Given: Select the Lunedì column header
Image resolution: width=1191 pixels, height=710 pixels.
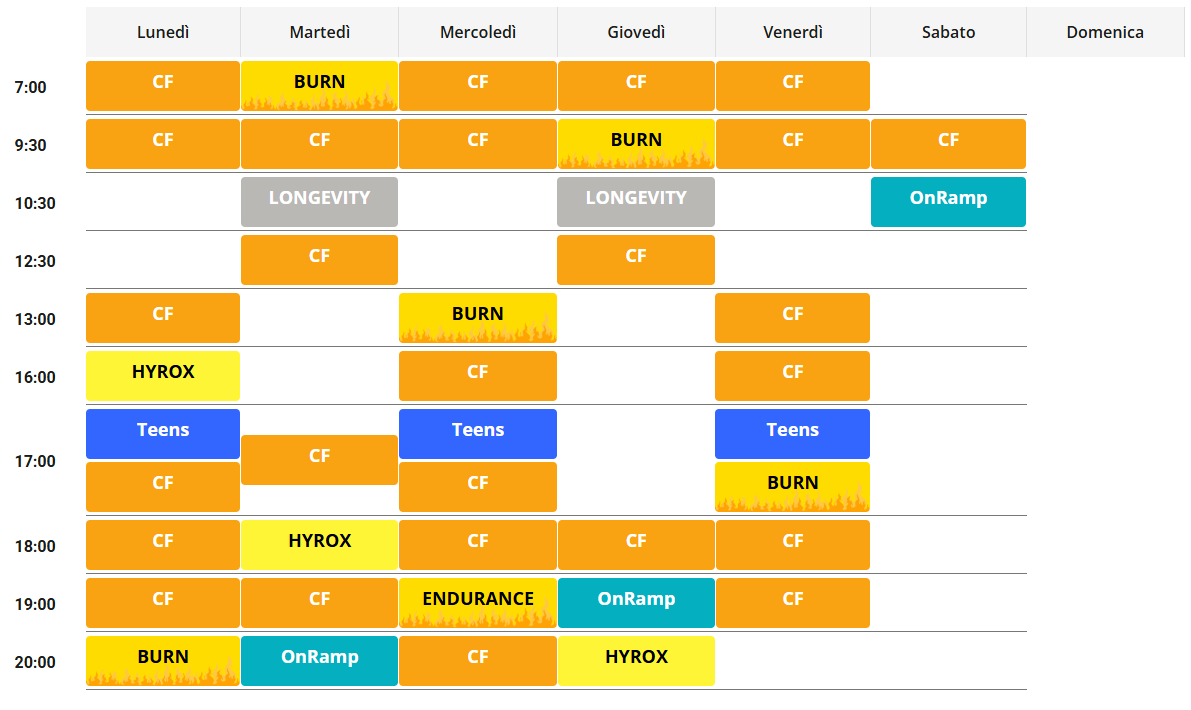Looking at the screenshot, I should (x=163, y=32).
